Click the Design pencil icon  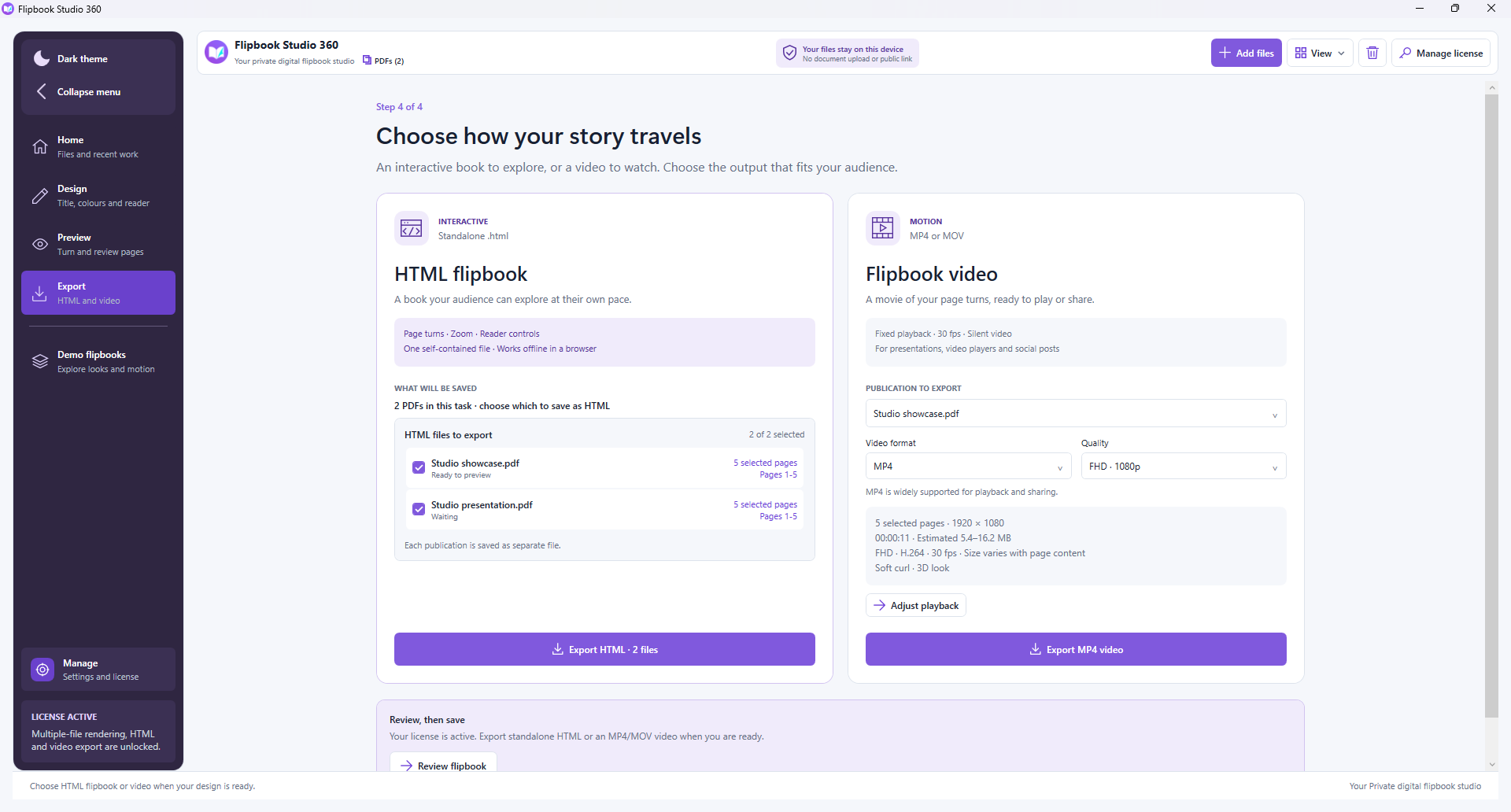pos(40,196)
